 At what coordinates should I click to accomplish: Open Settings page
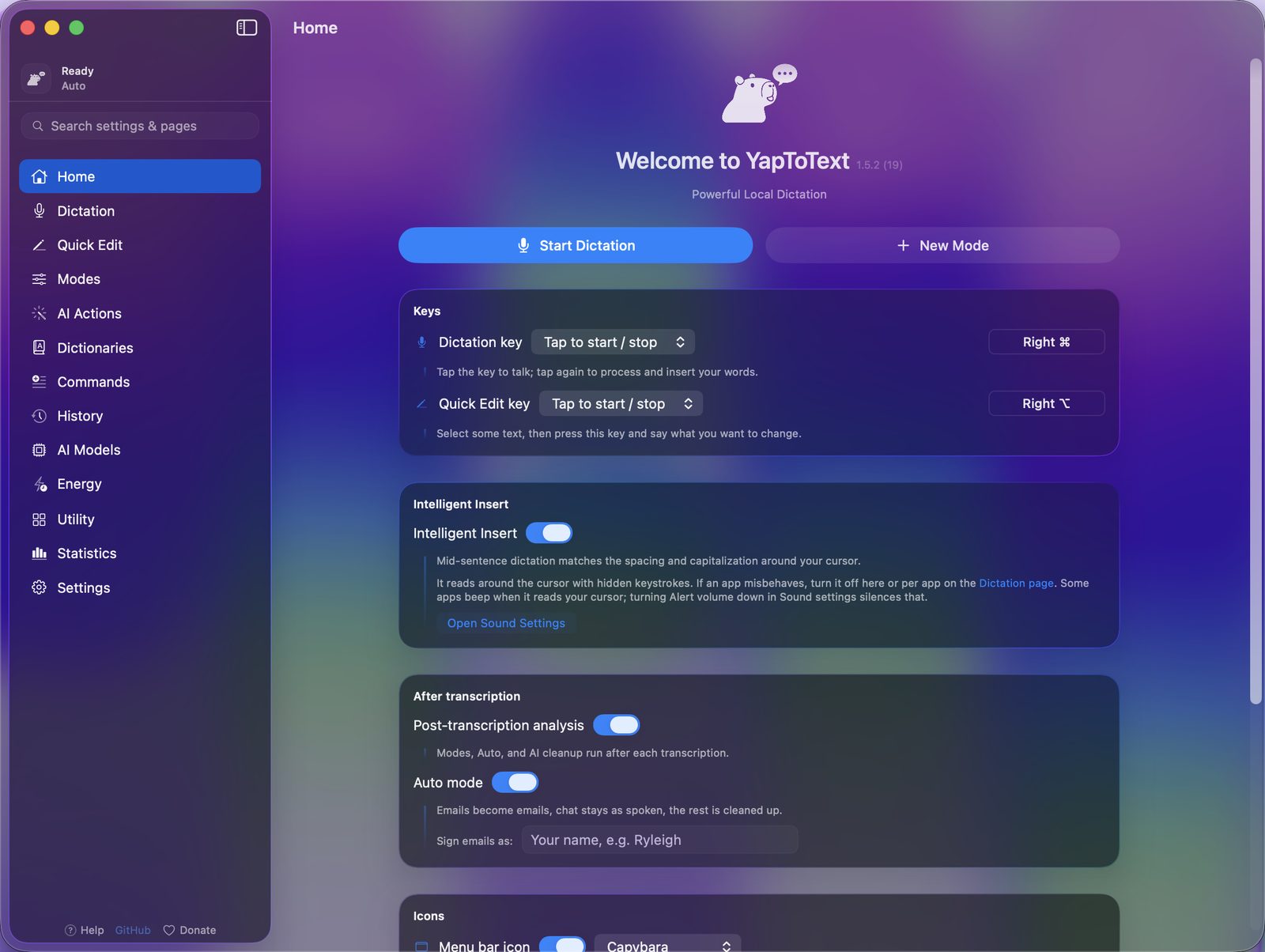tap(140, 587)
